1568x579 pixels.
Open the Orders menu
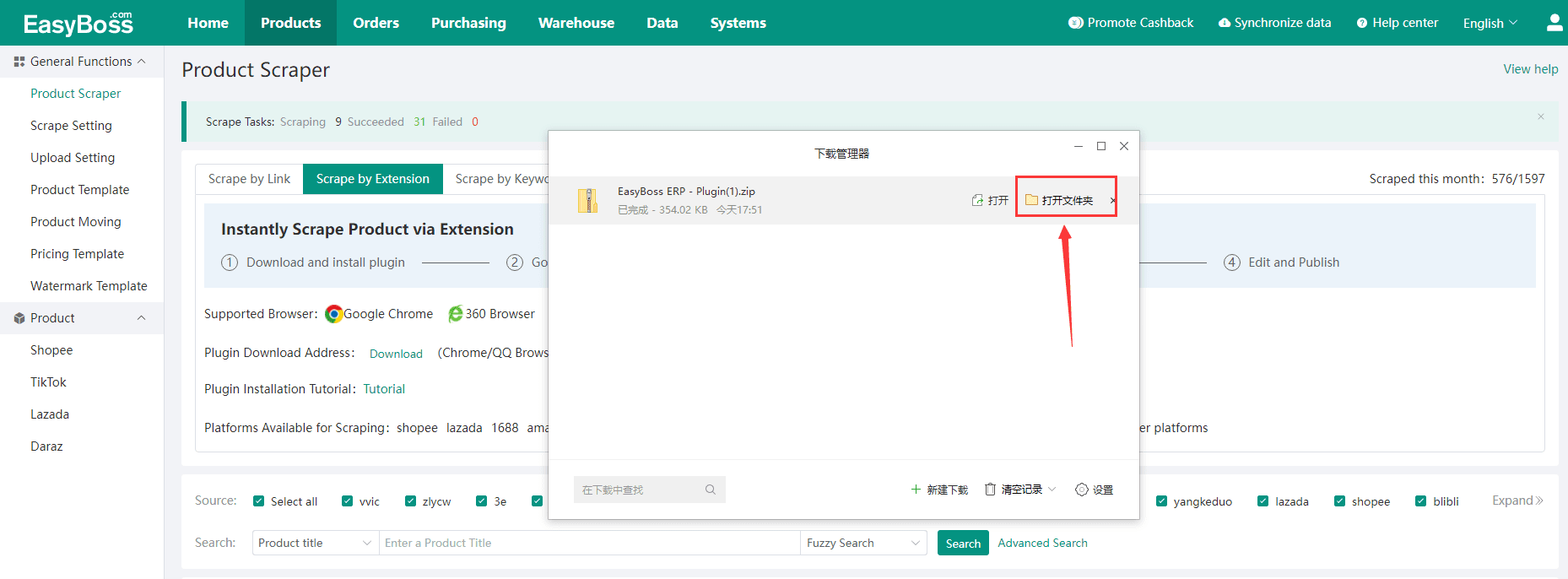(x=376, y=23)
